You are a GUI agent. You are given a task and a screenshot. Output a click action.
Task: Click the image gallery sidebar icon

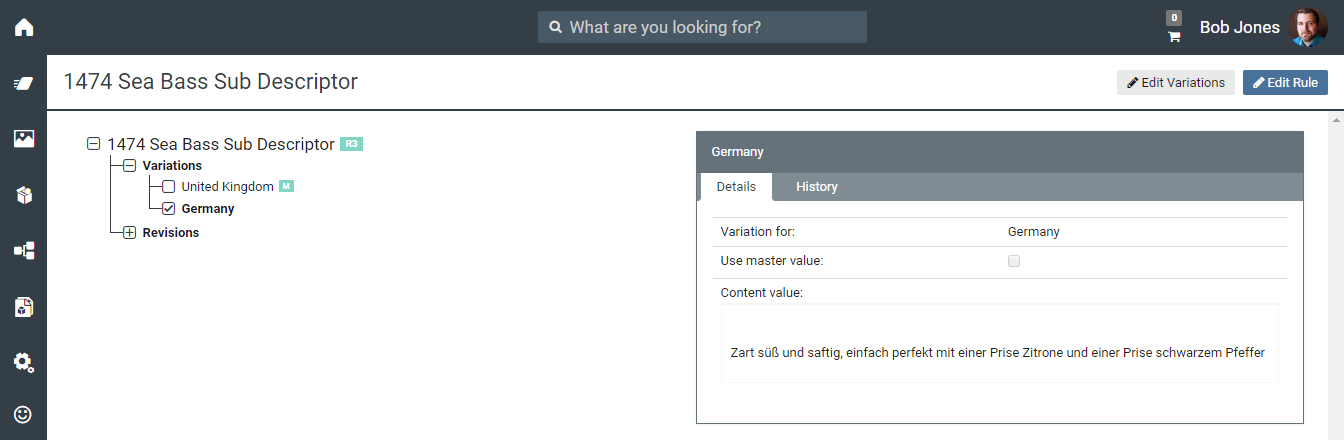tap(23, 138)
